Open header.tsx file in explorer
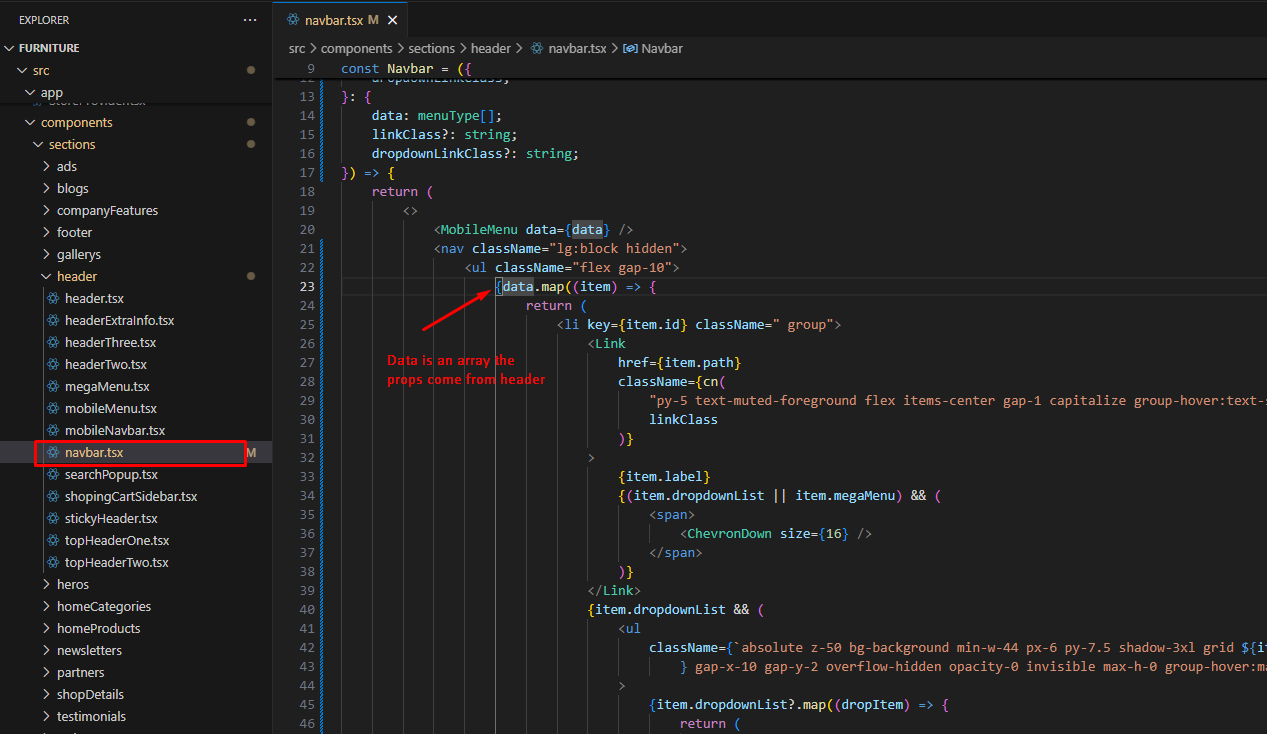 click(93, 299)
